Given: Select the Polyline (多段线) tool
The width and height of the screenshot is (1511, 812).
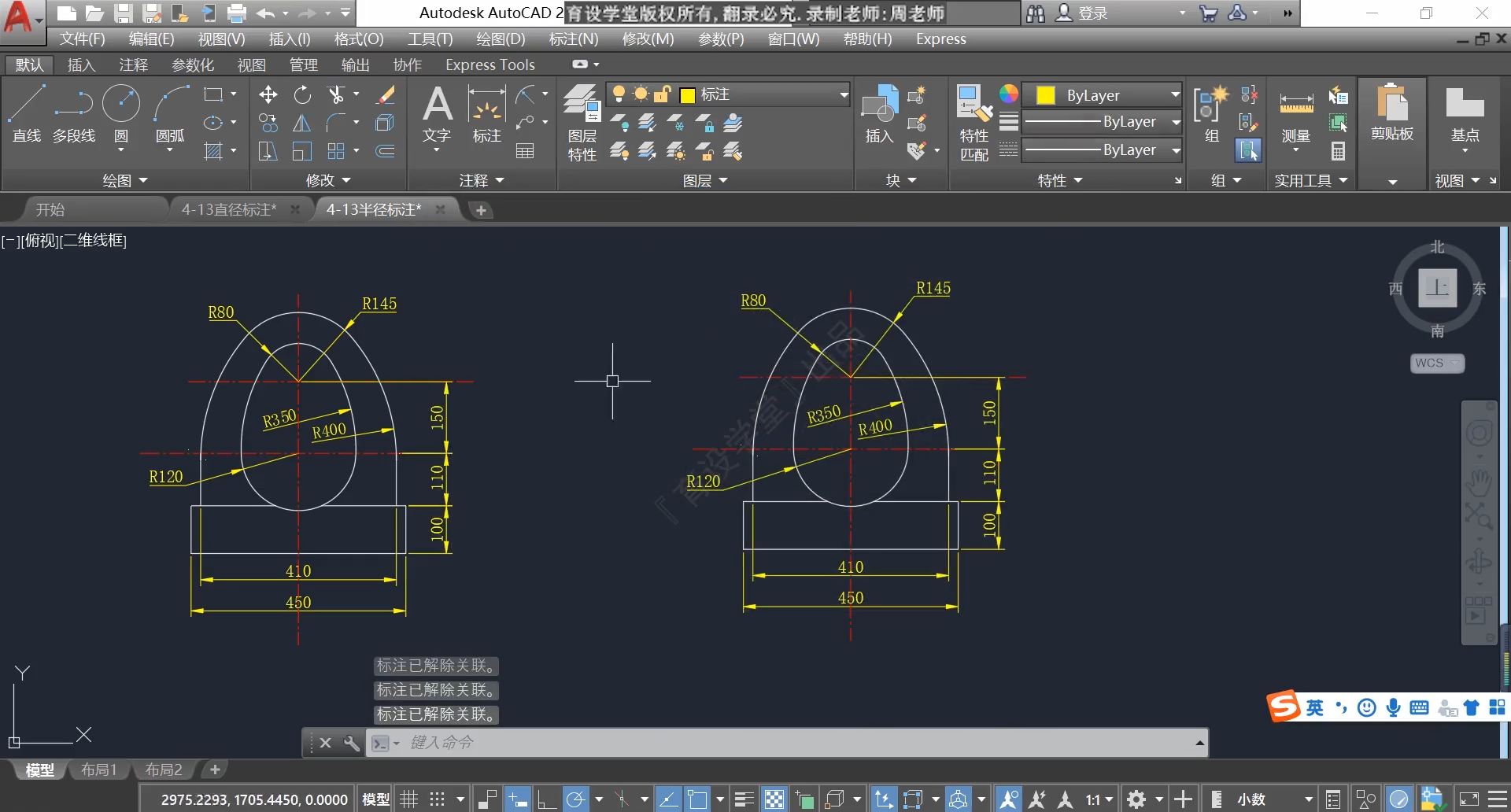Looking at the screenshot, I should pos(74,113).
